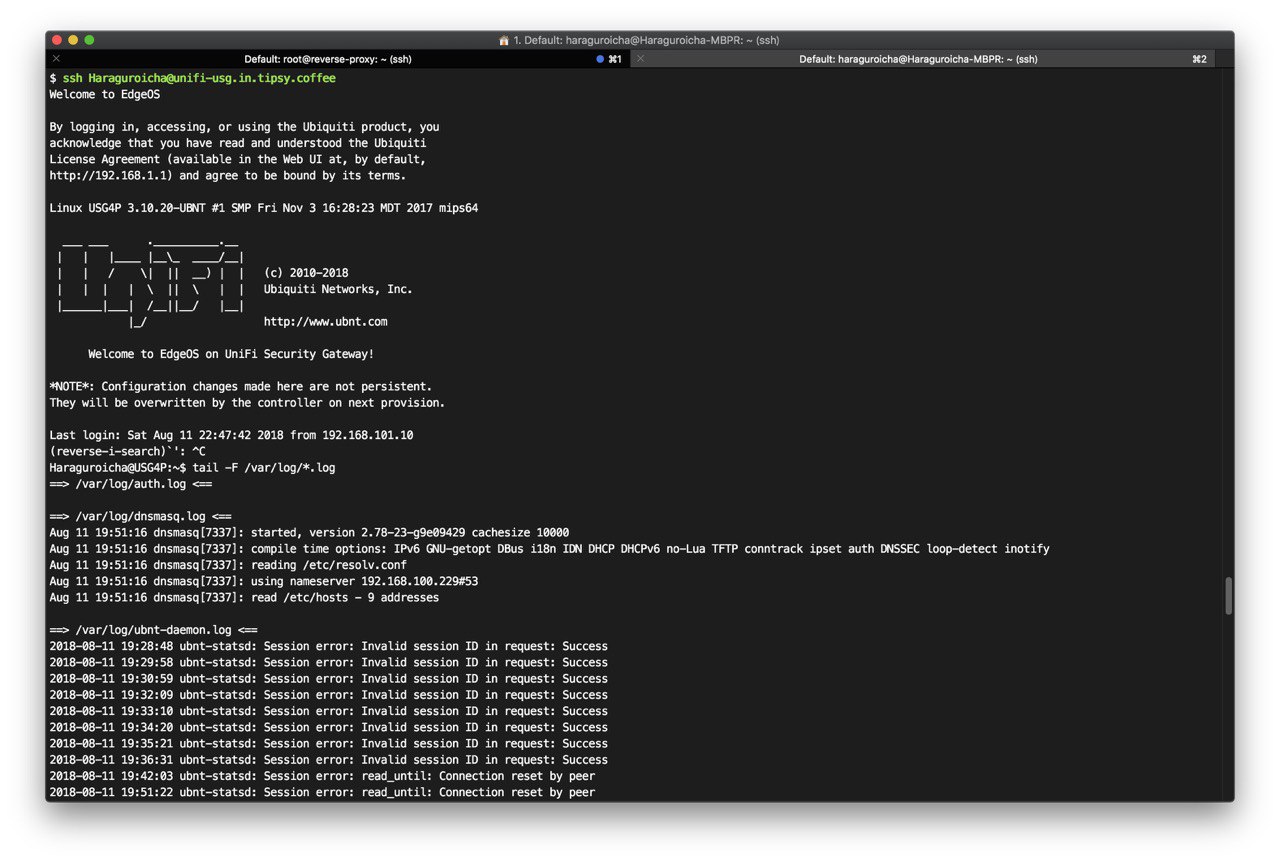This screenshot has height=862, width=1280.
Task: Click the 'reading /etc/resolv.conf' line
Action: (x=228, y=565)
